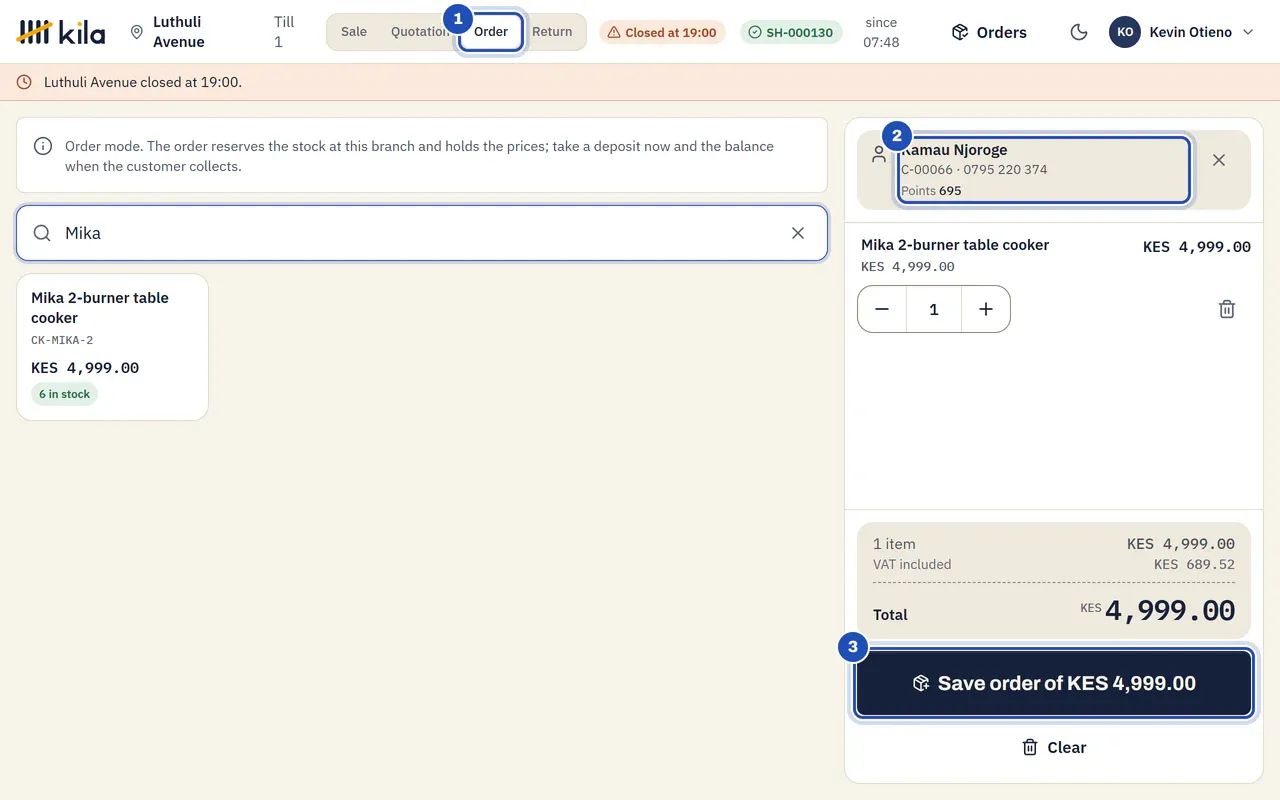The height and width of the screenshot is (800, 1280).
Task: Click the customer ID C-00066 line
Action: [x=974, y=169]
